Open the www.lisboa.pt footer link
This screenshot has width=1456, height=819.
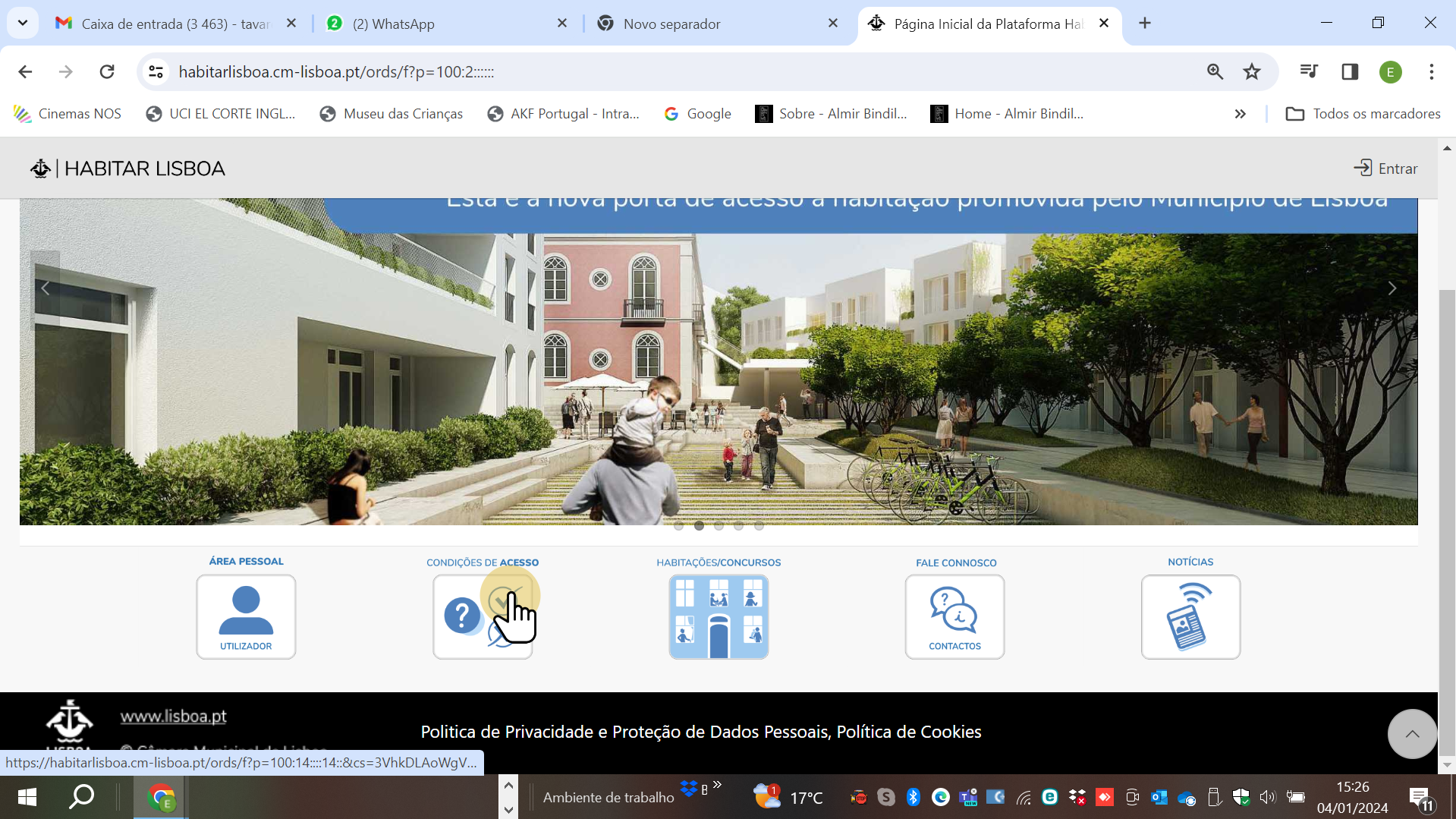tap(173, 716)
